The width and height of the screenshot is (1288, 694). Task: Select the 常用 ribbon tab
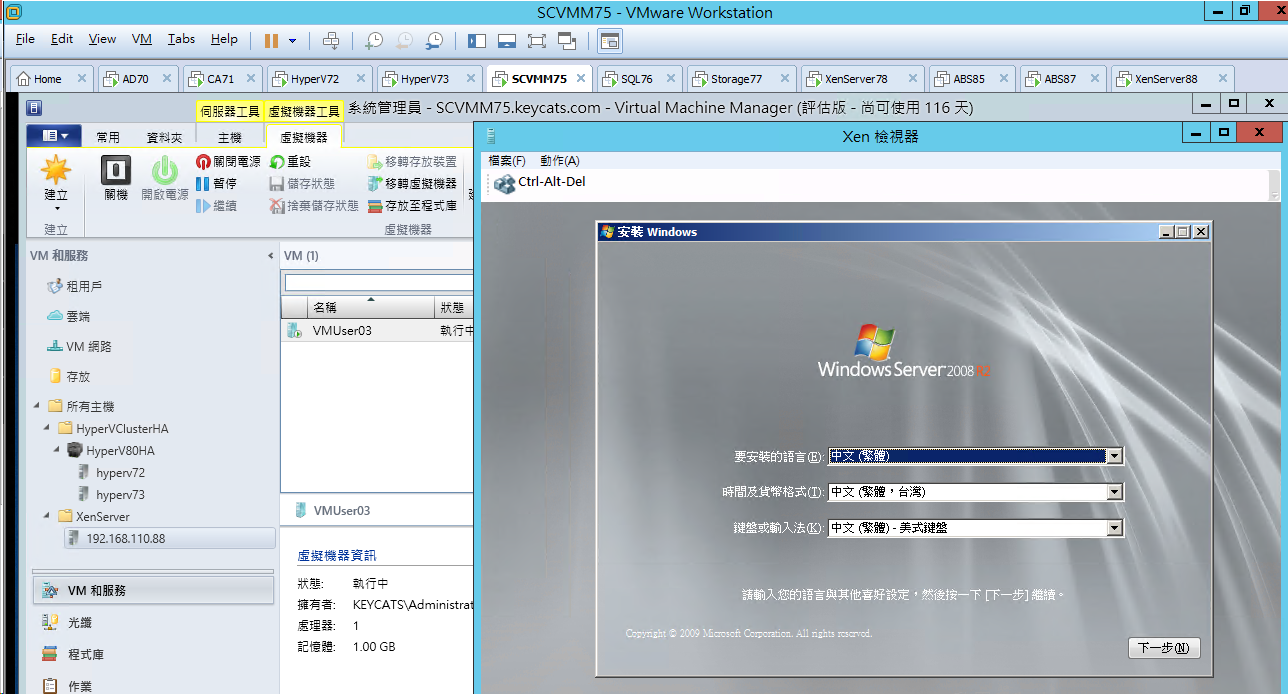(x=108, y=137)
